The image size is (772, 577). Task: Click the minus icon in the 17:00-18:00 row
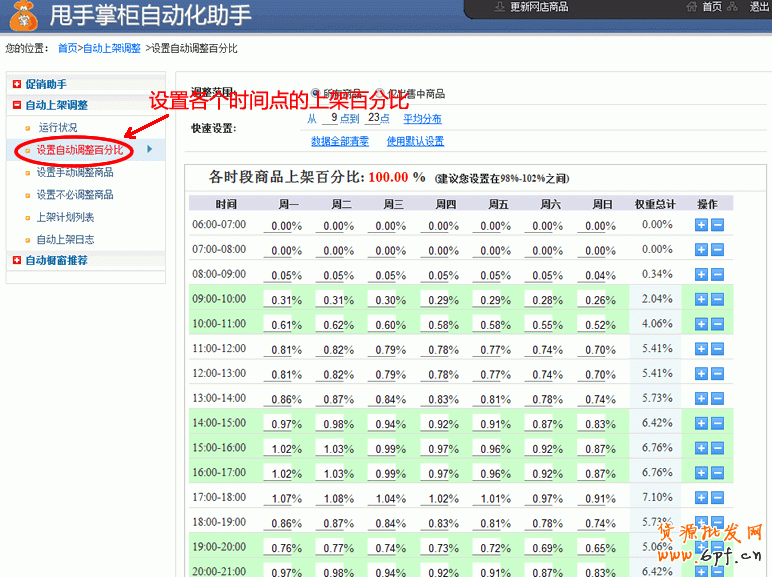click(717, 496)
